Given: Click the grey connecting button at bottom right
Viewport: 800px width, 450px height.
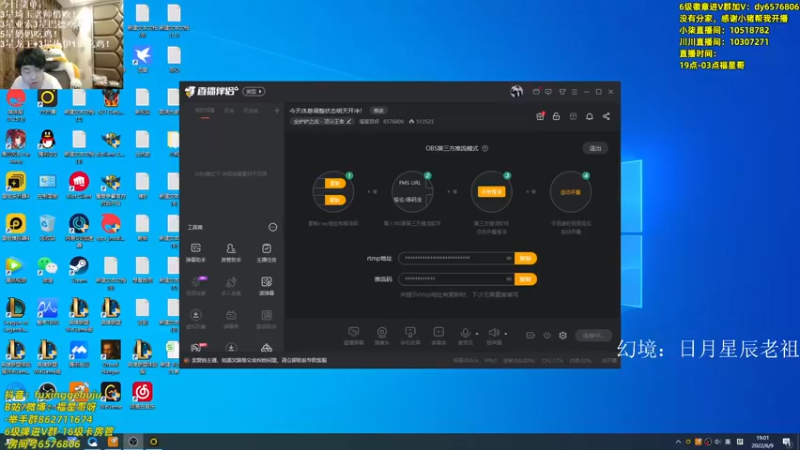Looking at the screenshot, I should (x=593, y=335).
